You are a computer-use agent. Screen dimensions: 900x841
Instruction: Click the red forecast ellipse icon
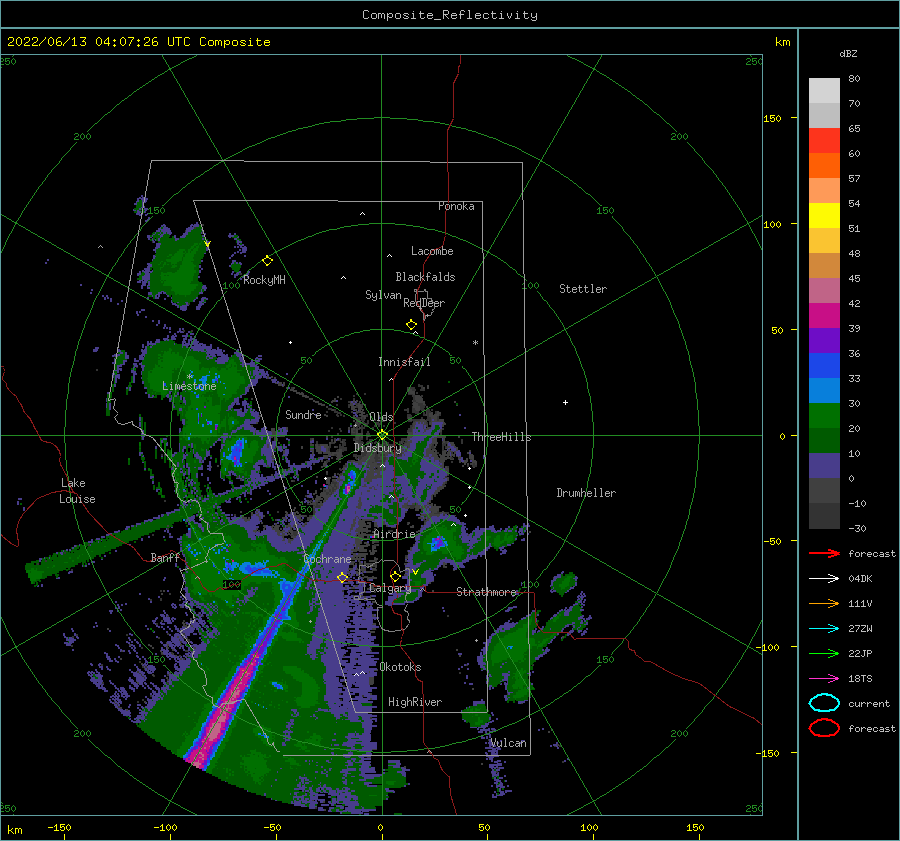point(824,728)
